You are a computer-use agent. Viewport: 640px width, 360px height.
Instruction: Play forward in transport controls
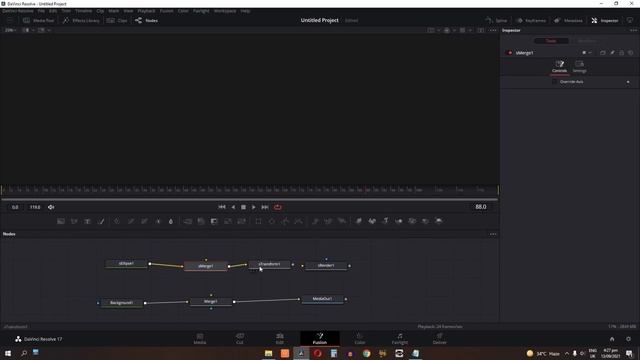click(x=253, y=207)
